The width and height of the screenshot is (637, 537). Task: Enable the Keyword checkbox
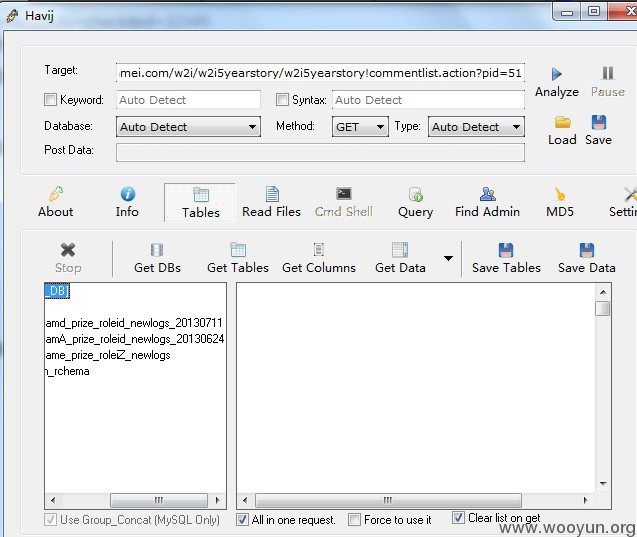tap(50, 100)
